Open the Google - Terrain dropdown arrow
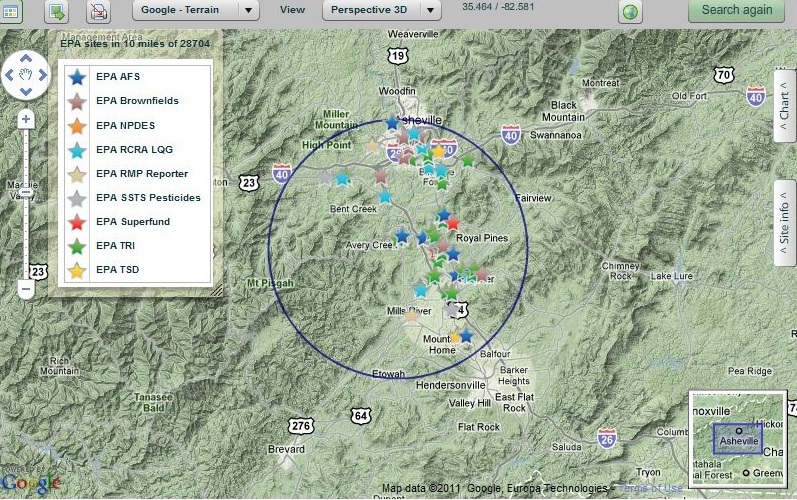Screen dimensions: 797x500 (248, 10)
